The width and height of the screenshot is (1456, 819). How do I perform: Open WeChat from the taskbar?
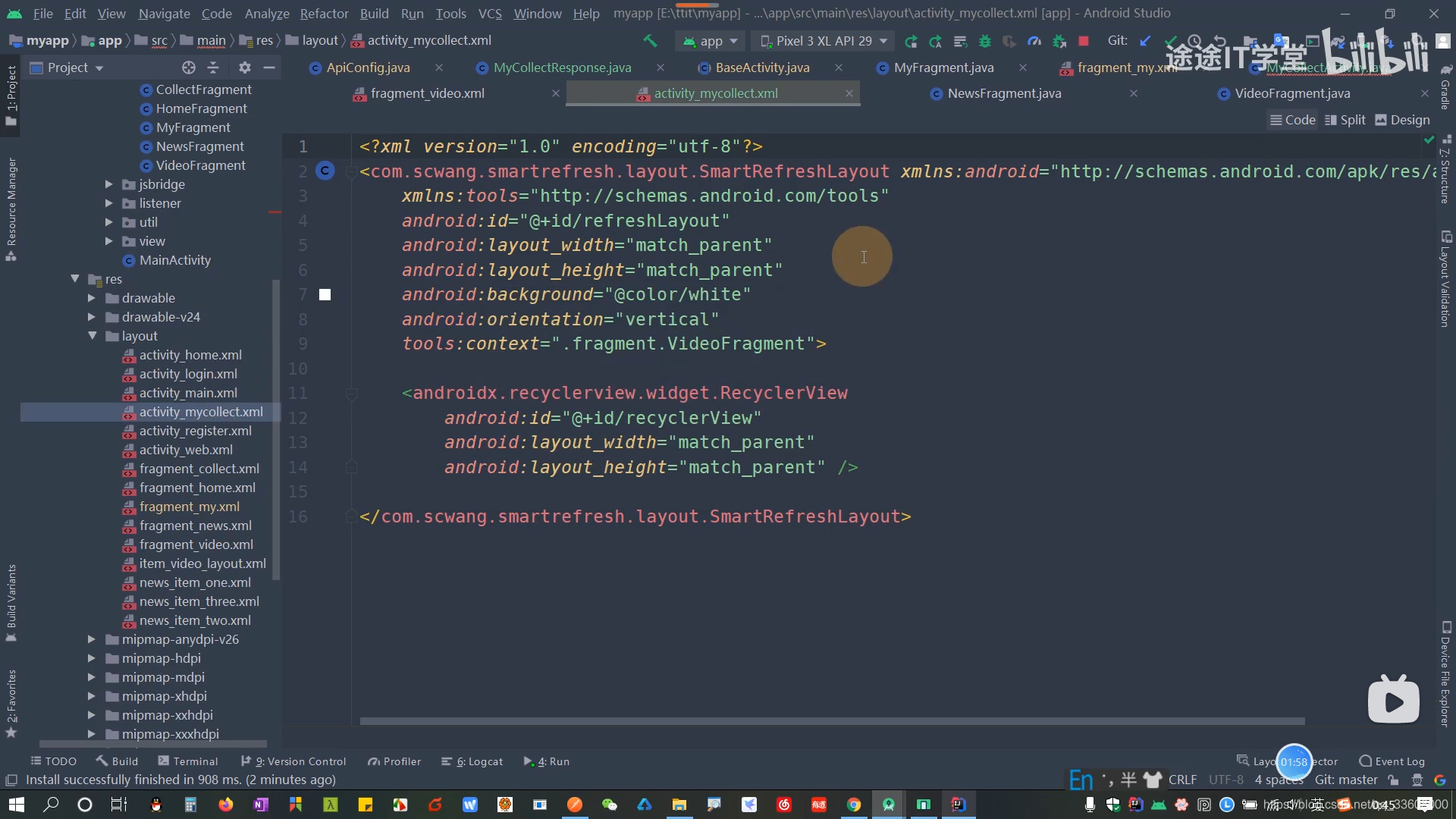tap(610, 805)
